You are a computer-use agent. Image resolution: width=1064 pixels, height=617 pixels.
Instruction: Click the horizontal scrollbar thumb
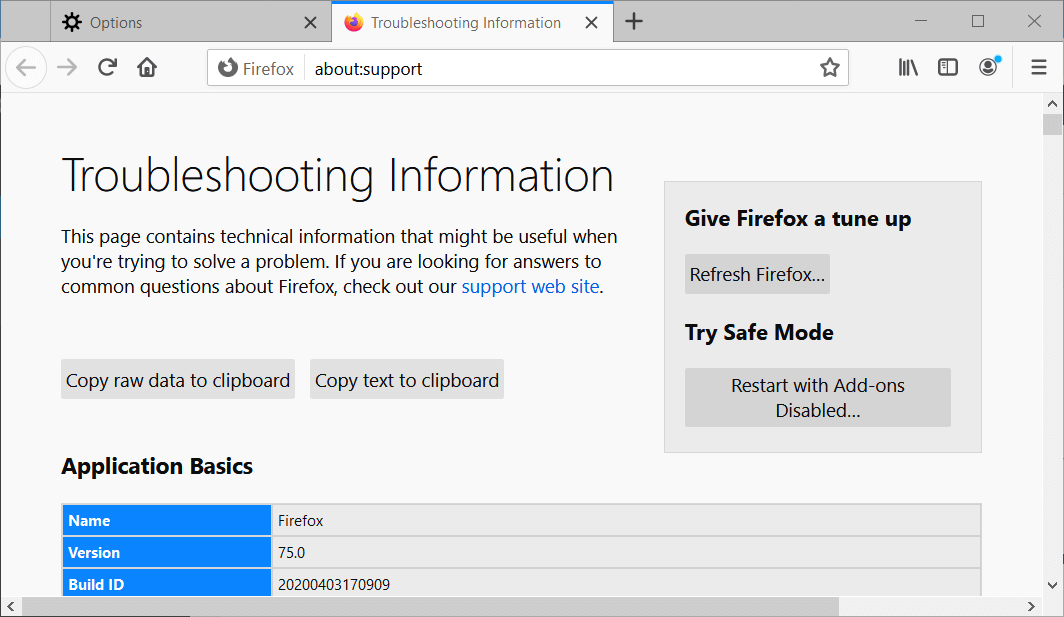click(x=430, y=606)
